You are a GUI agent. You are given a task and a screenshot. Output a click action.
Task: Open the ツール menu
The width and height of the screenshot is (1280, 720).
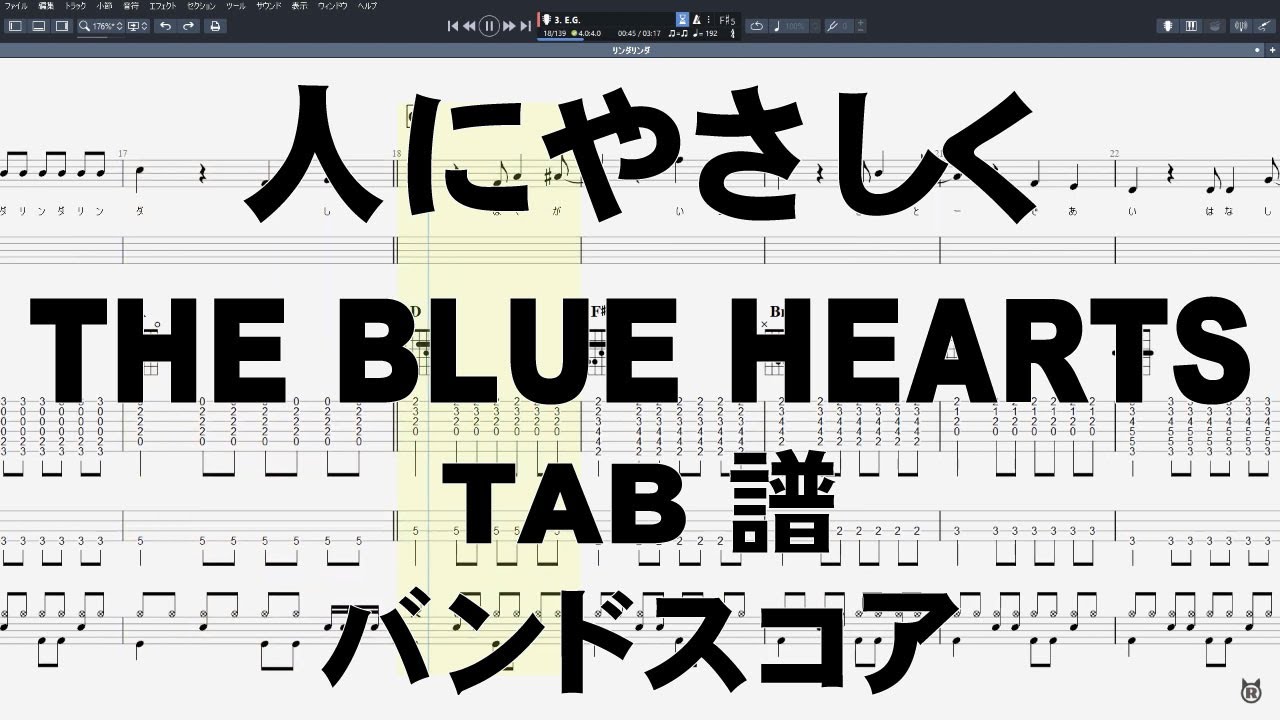click(x=235, y=6)
